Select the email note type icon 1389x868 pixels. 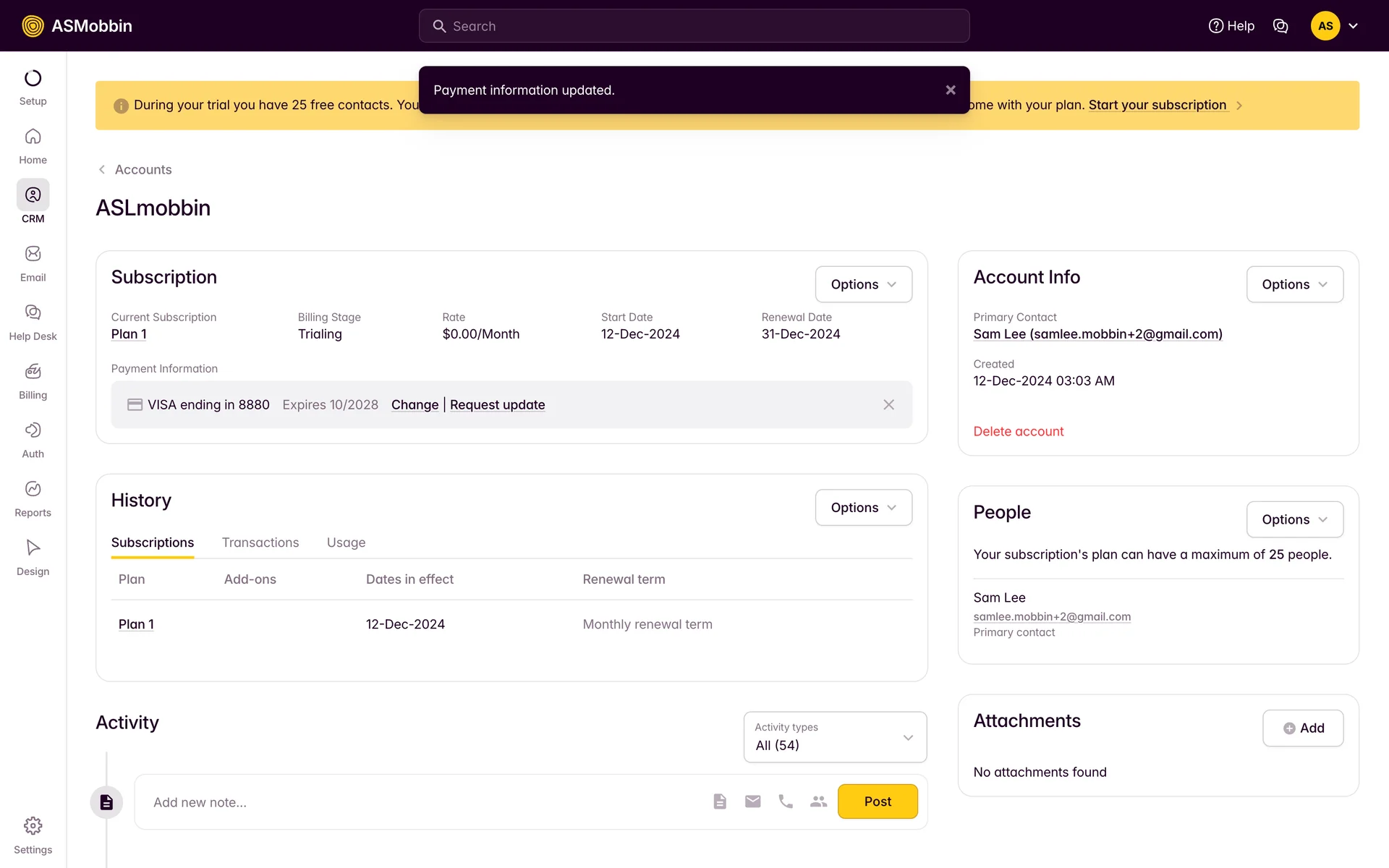point(752,801)
